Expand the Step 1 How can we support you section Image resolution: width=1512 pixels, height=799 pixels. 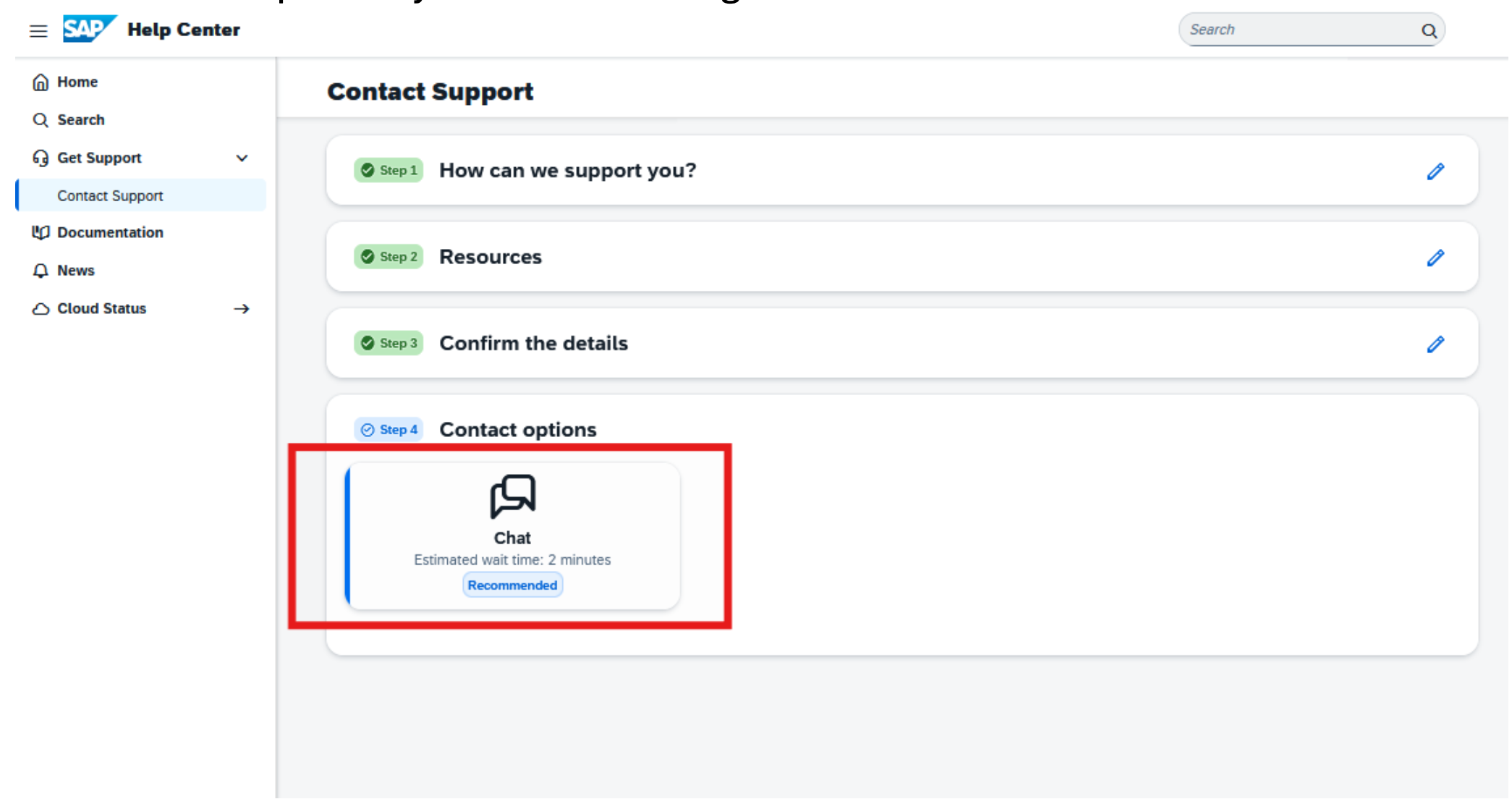coord(567,171)
